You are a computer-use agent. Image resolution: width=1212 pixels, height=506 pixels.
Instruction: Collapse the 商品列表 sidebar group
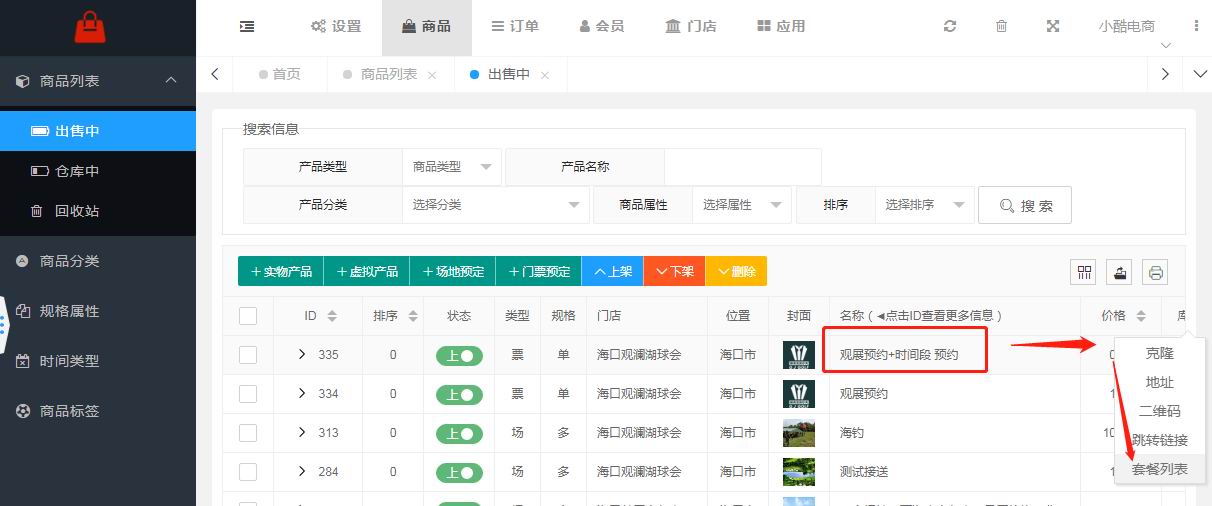[x=98, y=81]
